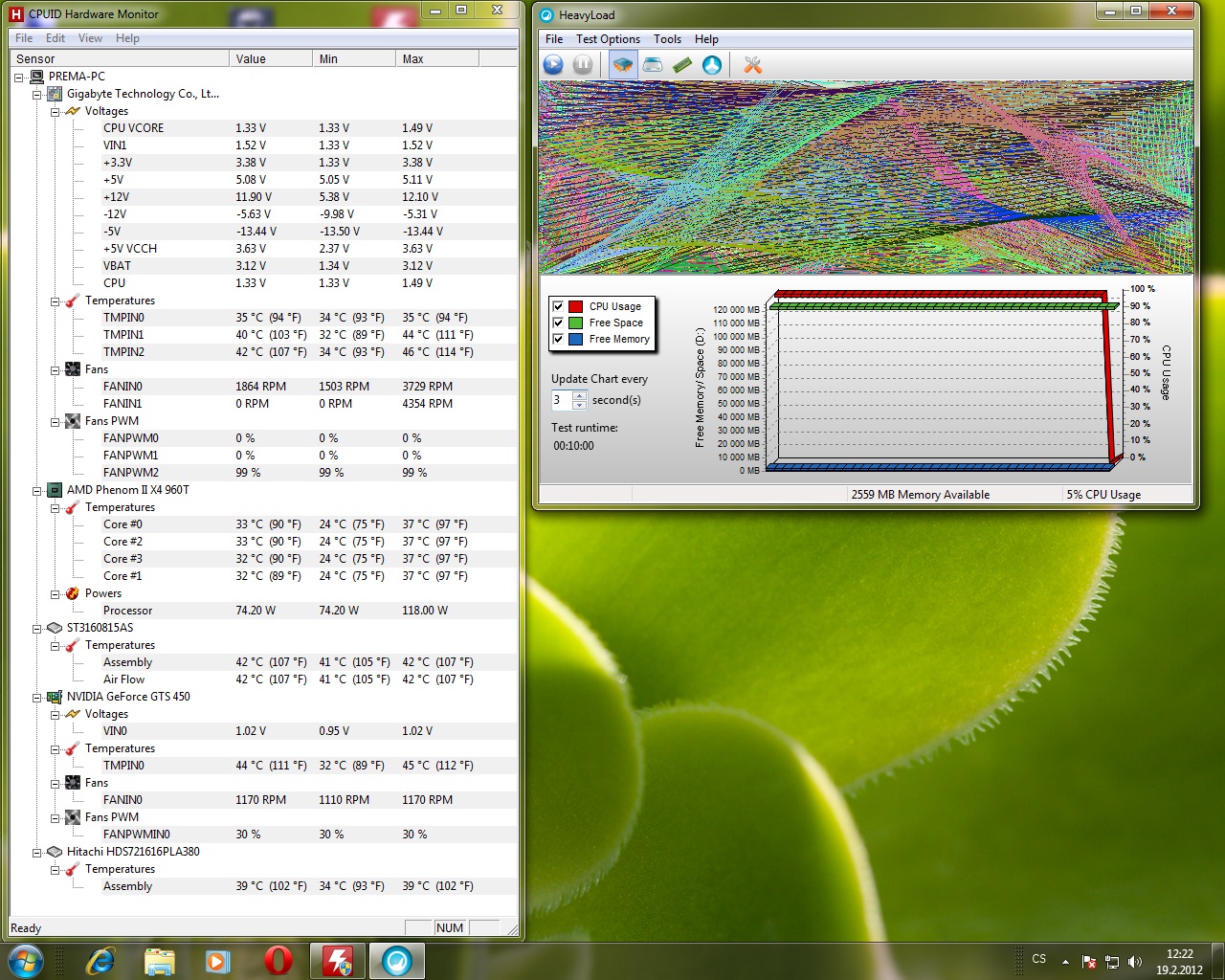Click the Max column header

[437, 59]
